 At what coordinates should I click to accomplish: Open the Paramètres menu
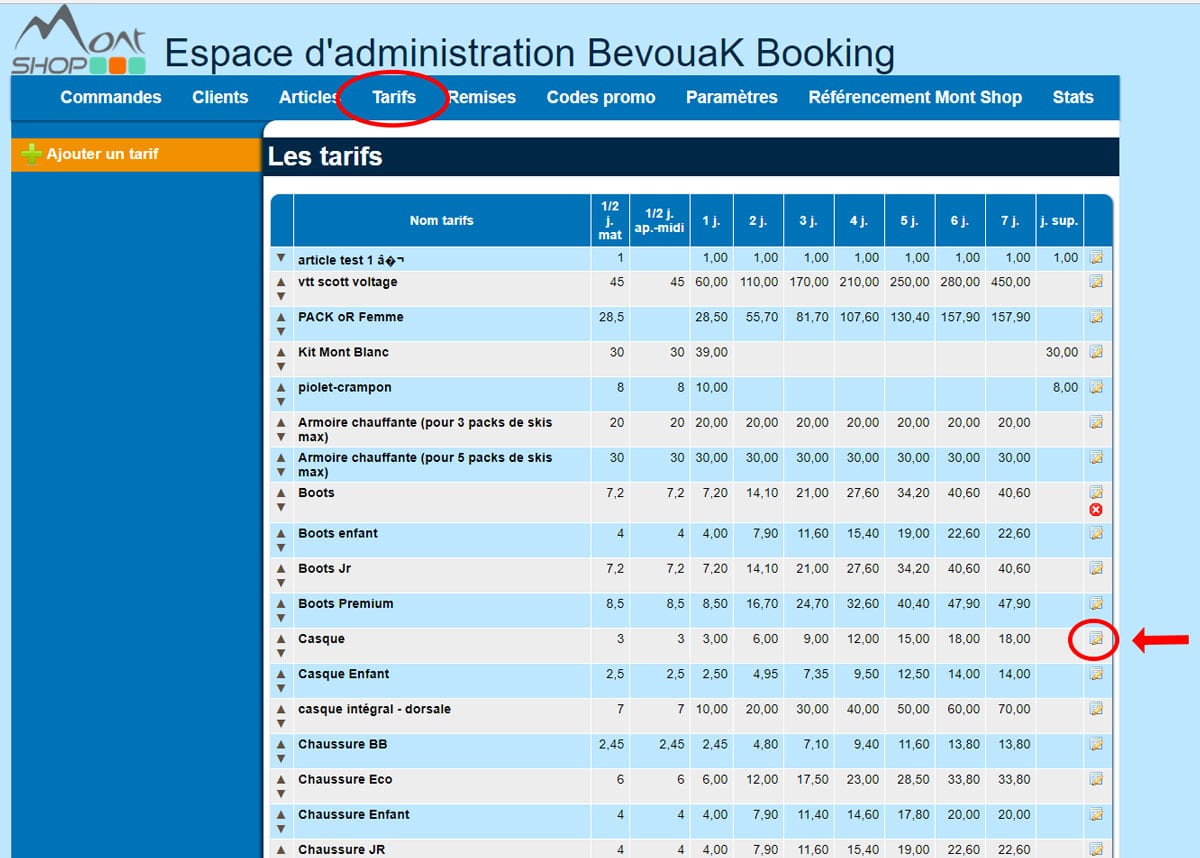click(732, 97)
